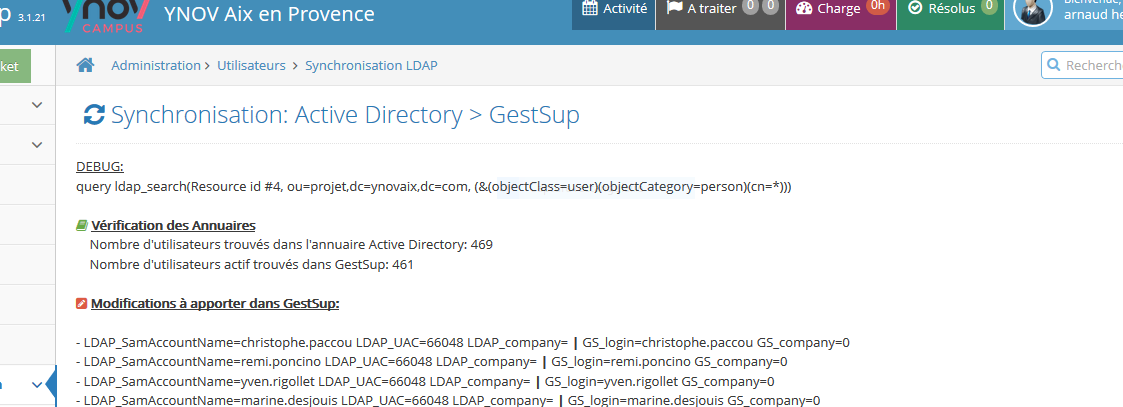Click the ldap_search query line
Screen dimensions: 1123x407
433,187
